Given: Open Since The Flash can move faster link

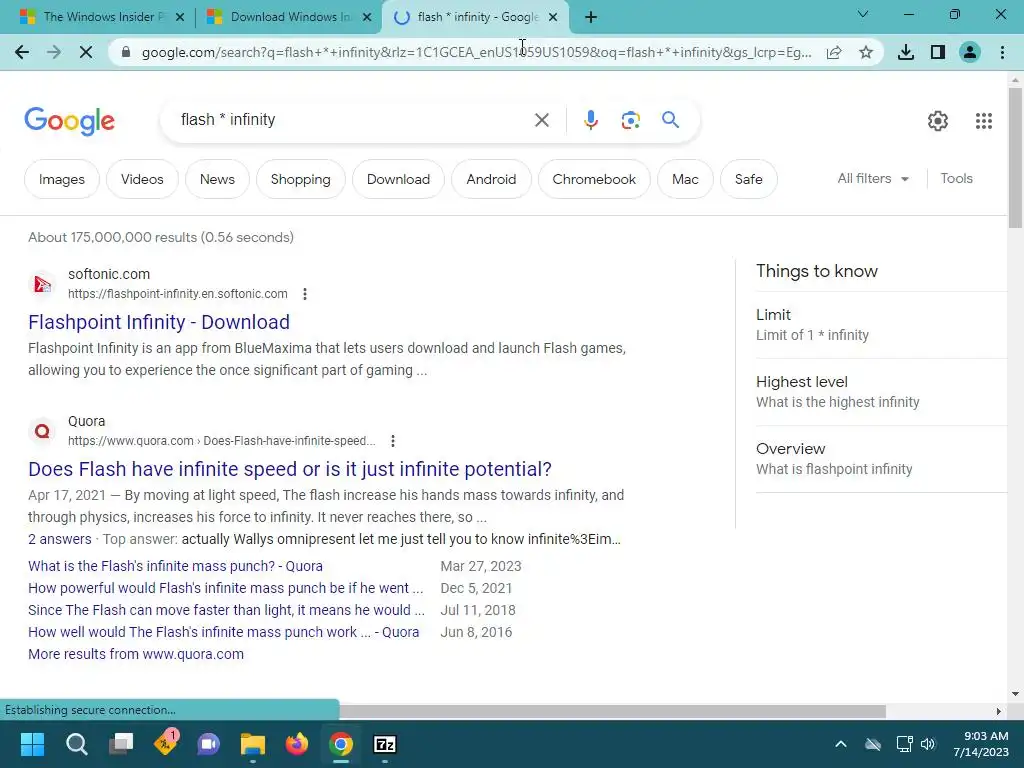Looking at the screenshot, I should pos(226,610).
